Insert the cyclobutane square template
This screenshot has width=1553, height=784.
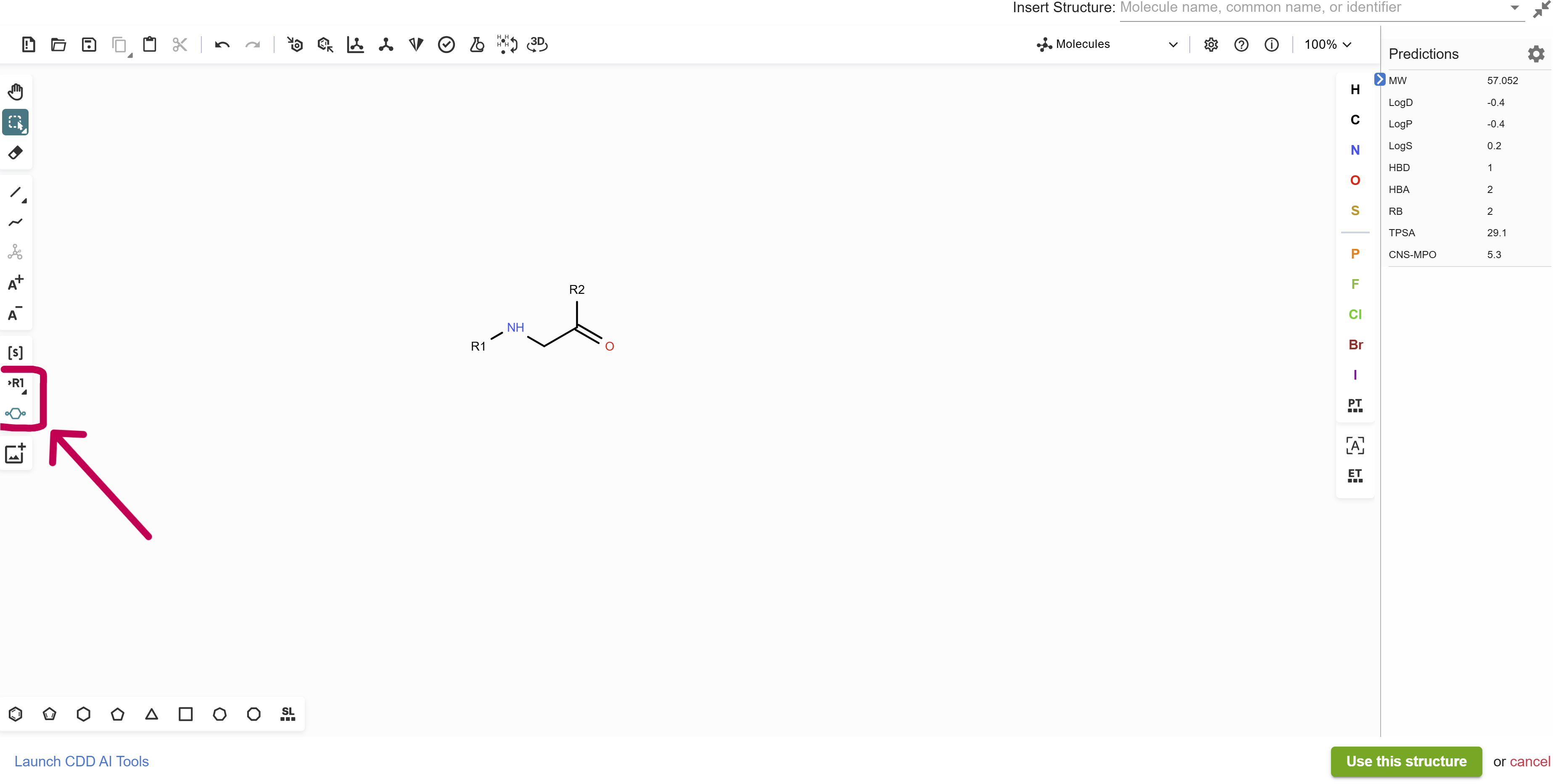click(x=186, y=714)
